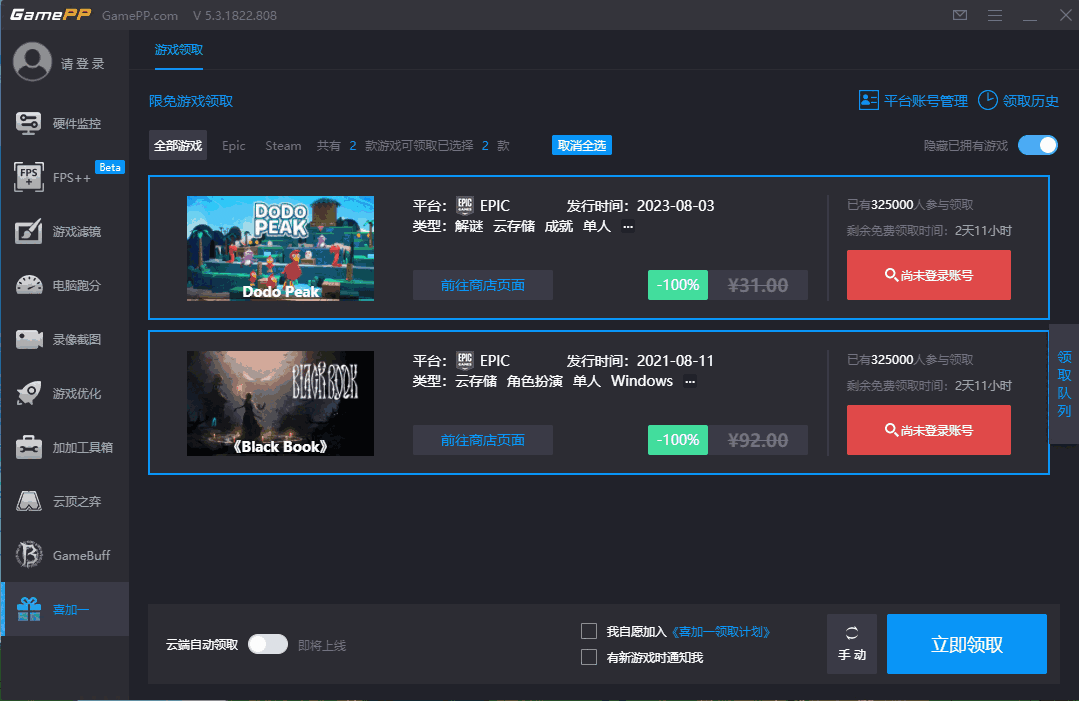Open the 加加工具箱 toolbox

coord(64,447)
